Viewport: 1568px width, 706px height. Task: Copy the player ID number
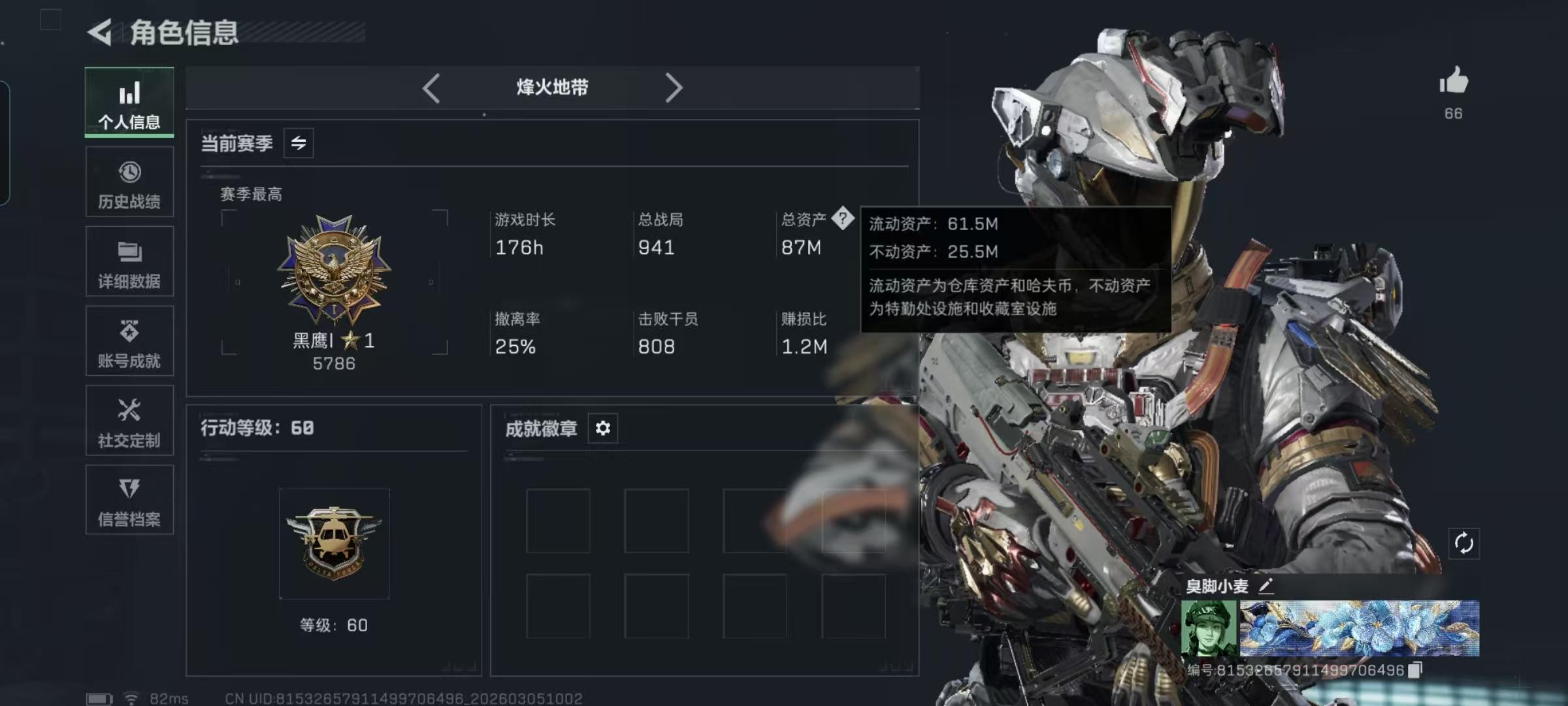(1415, 670)
